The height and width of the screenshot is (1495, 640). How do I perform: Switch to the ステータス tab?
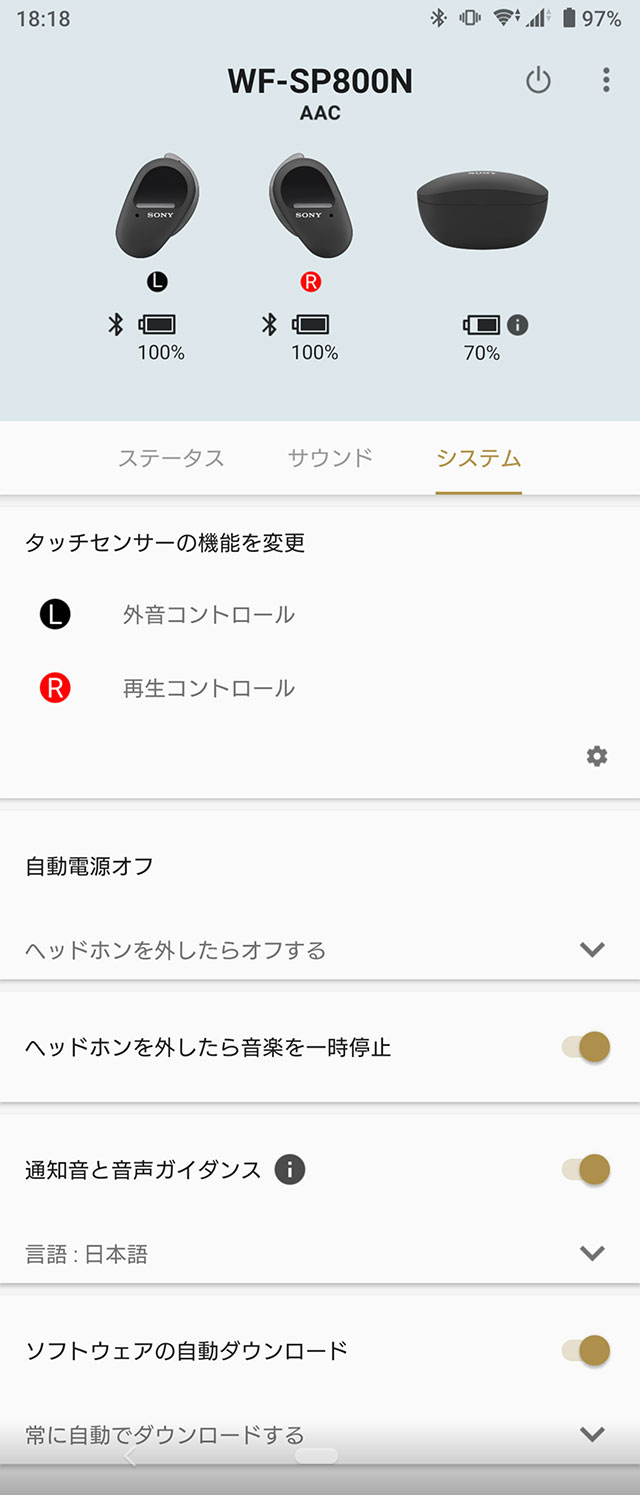tap(171, 459)
